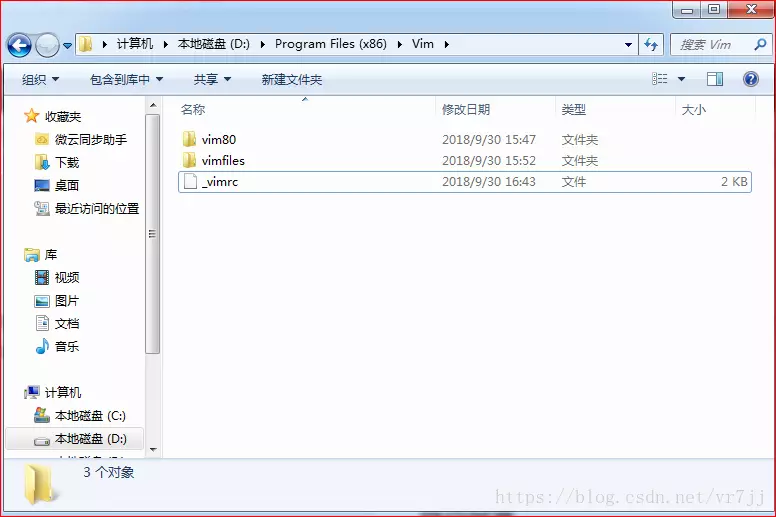Viewport: 776px width, 517px height.
Task: Click the 视频 film strip icon
Action: tap(42, 278)
